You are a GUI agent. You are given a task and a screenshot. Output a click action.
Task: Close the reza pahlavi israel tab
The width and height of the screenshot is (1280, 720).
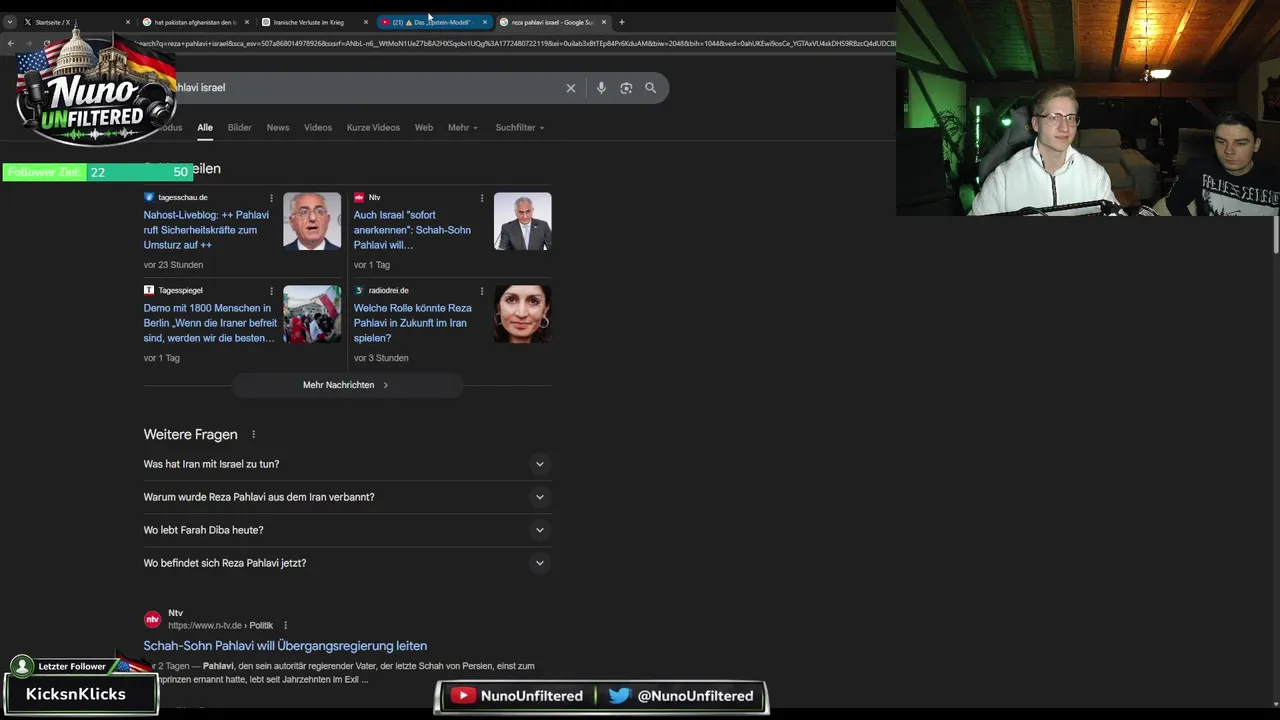pyautogui.click(x=604, y=22)
